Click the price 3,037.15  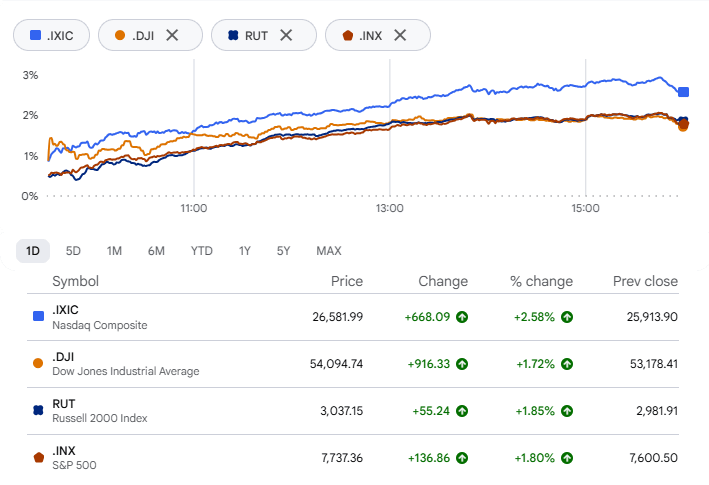341,411
